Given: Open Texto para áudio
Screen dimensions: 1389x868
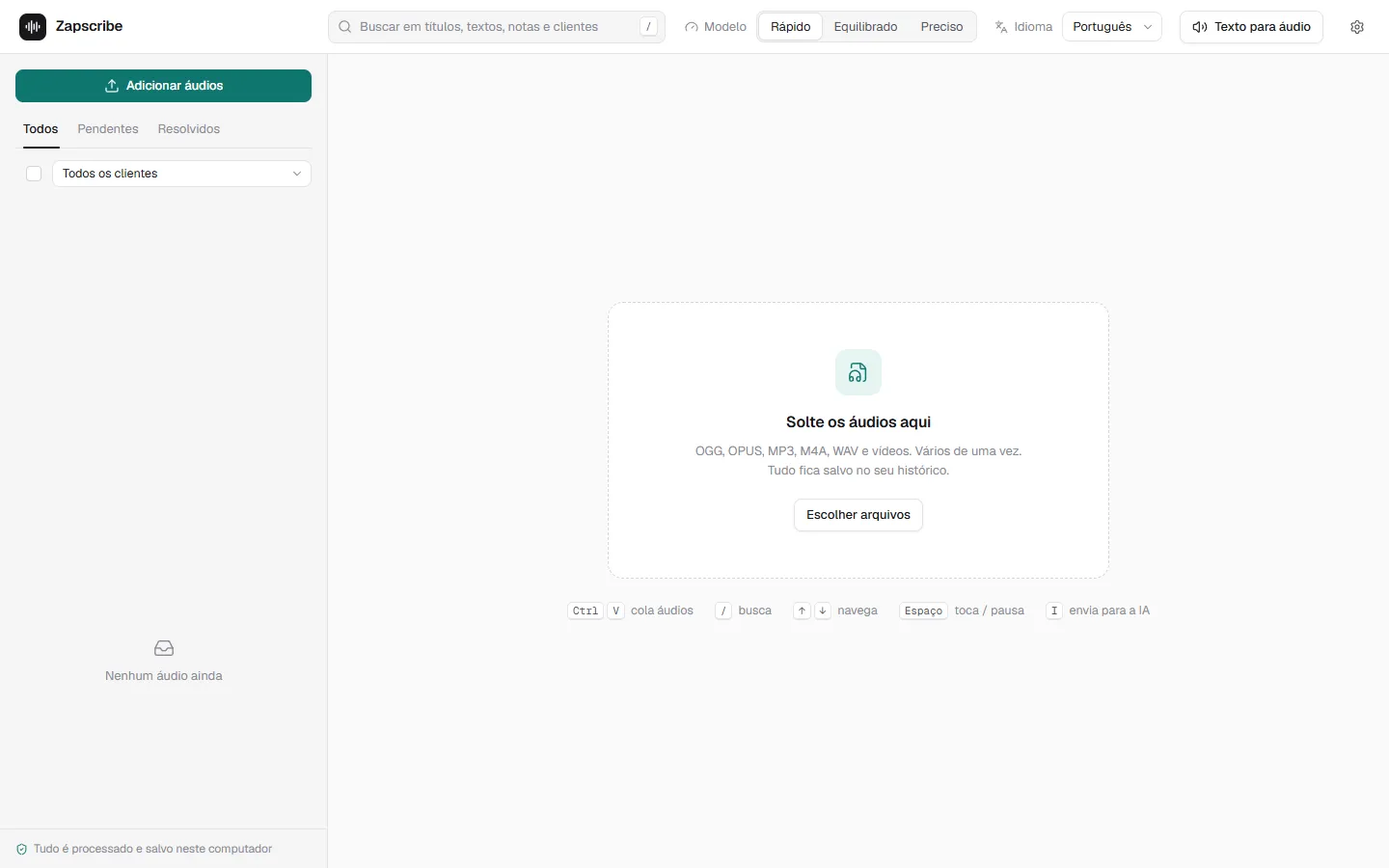Looking at the screenshot, I should (1251, 27).
